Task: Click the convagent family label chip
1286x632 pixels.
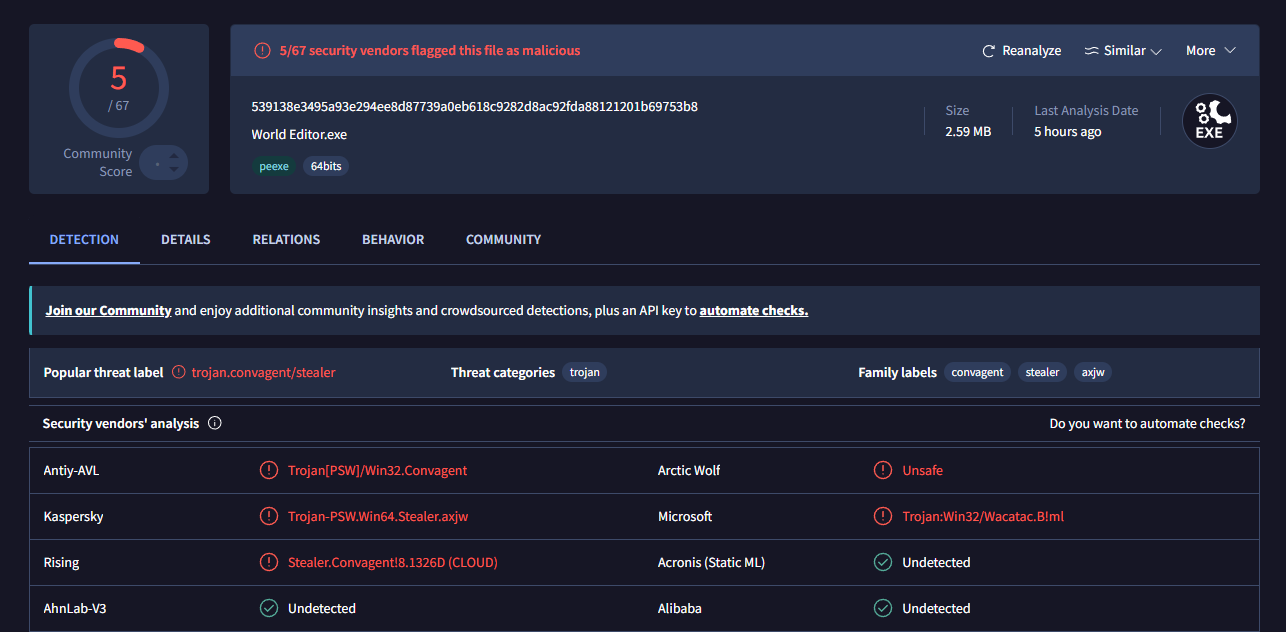Action: (x=977, y=372)
